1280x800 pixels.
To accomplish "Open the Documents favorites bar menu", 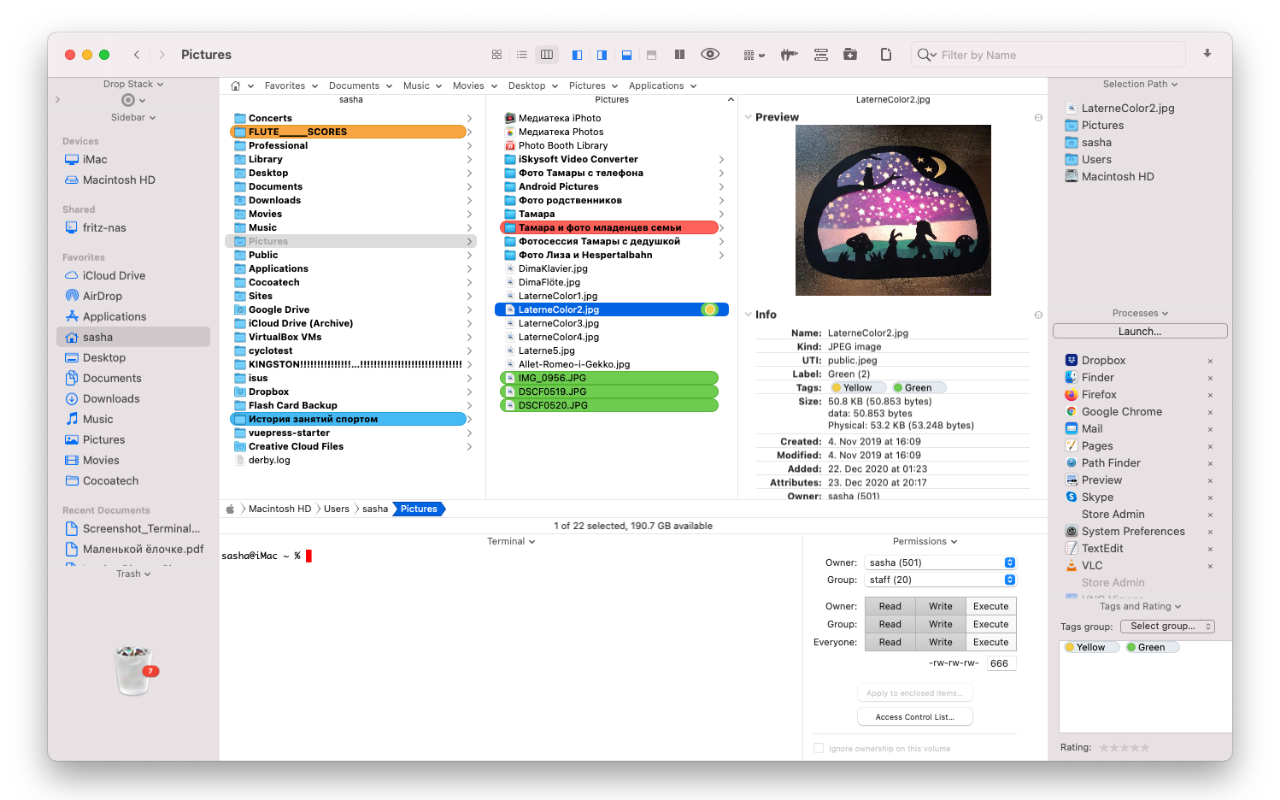I will click(x=359, y=86).
